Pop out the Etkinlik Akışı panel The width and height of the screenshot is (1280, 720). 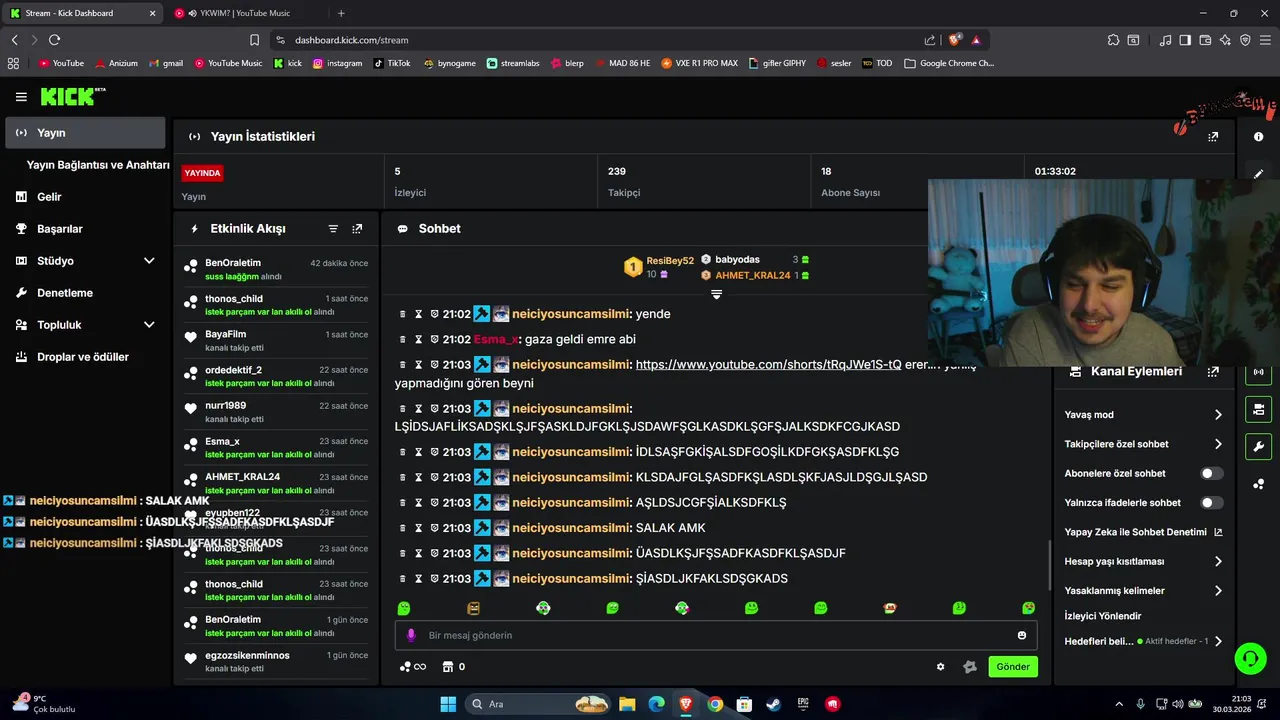[x=357, y=229]
